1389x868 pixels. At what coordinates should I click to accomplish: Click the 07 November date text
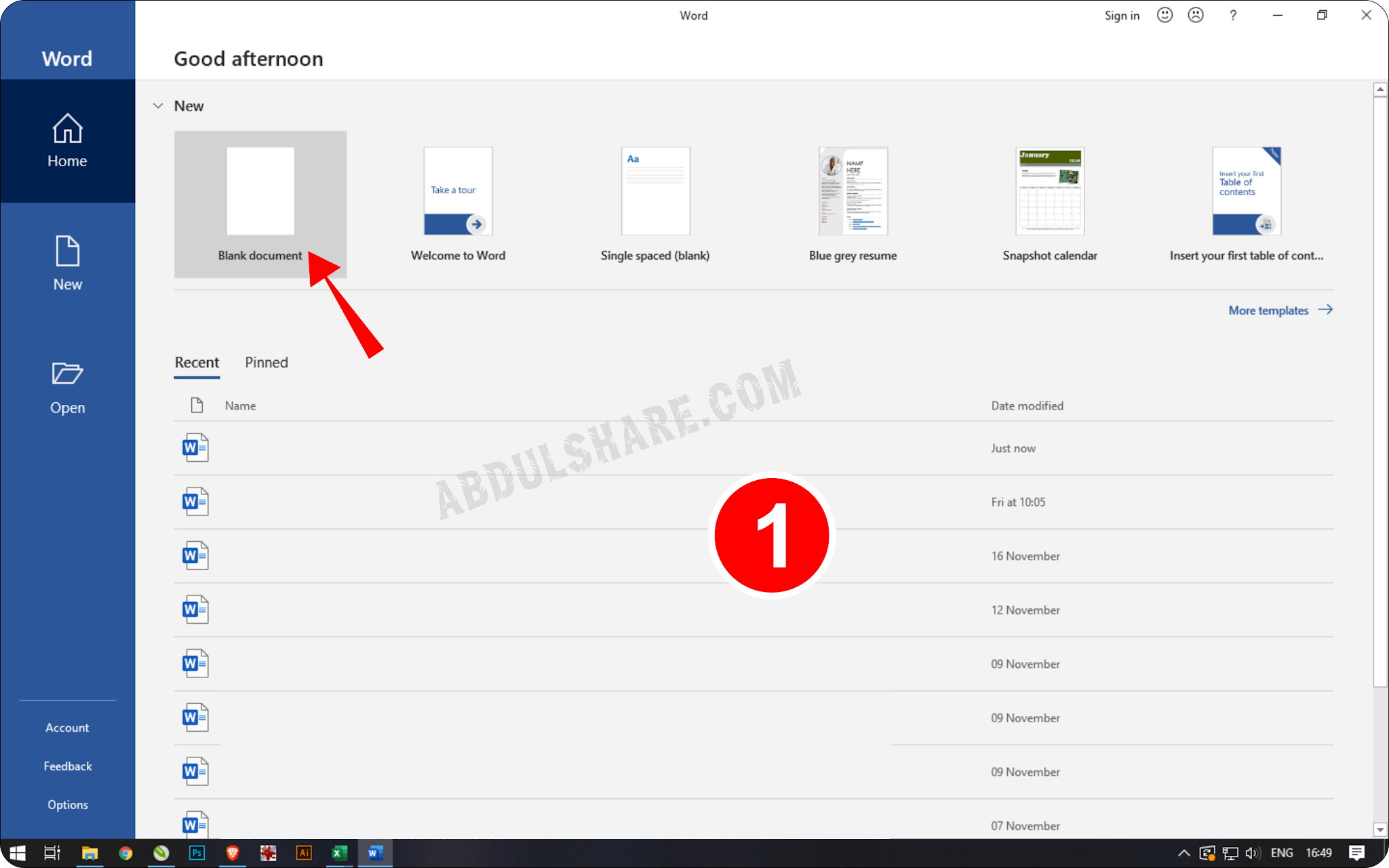tap(1025, 826)
